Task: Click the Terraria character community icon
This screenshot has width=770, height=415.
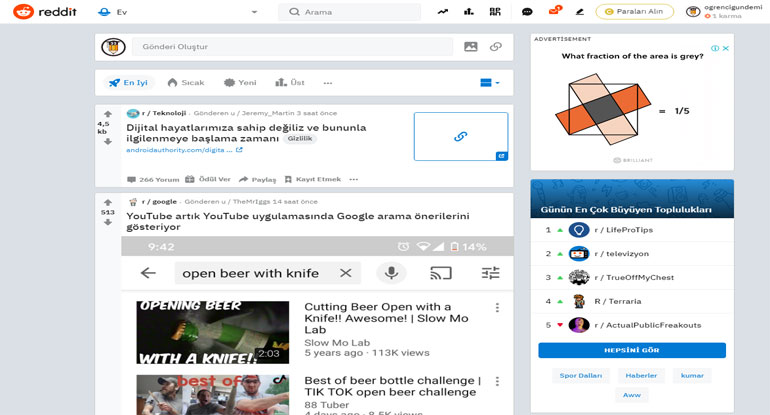Action: click(578, 302)
